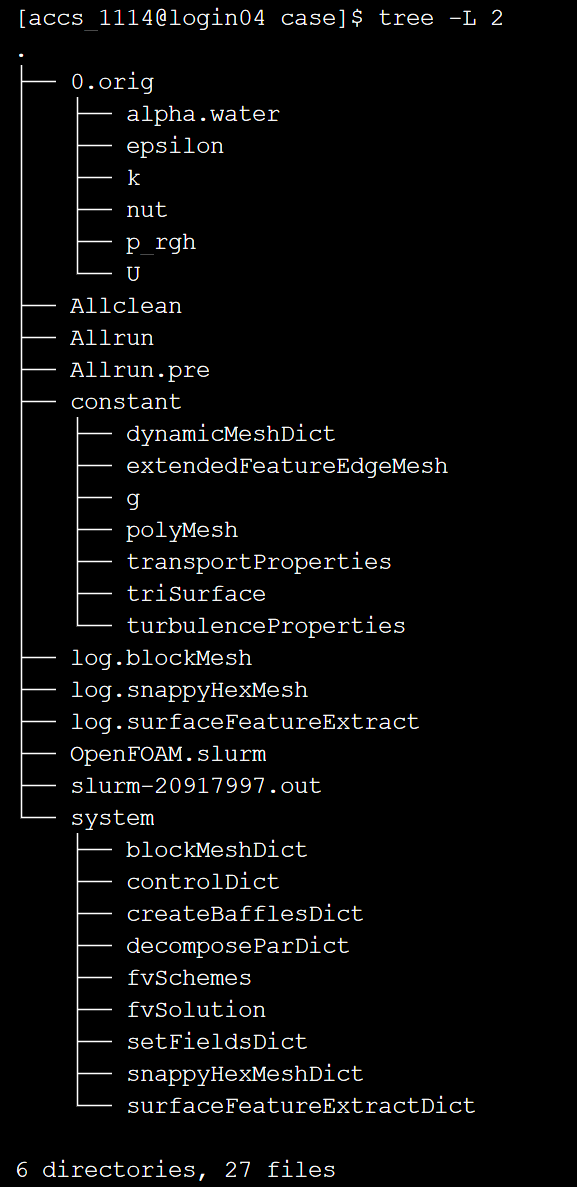Screen dimensions: 577x1187
Task: Click the extendedFeatureEdgeMesh entry
Action: click(x=287, y=466)
